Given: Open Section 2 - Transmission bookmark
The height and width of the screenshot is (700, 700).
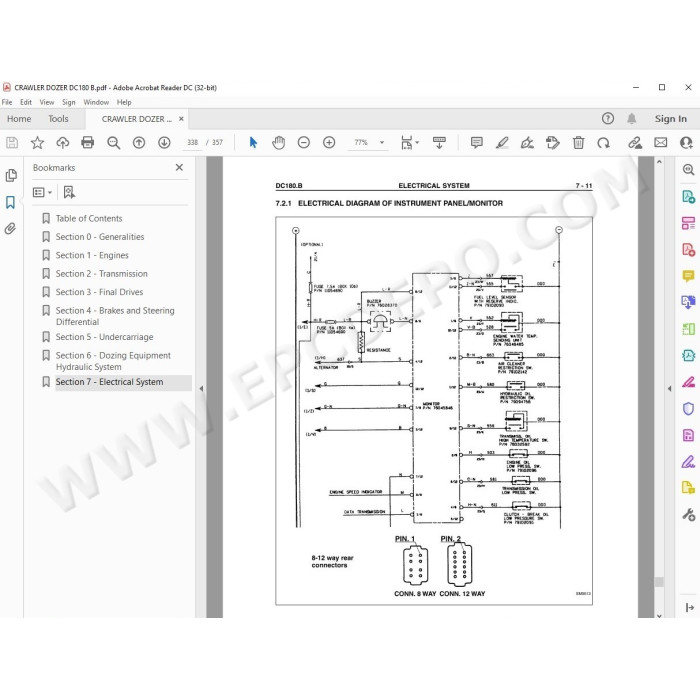Looking at the screenshot, I should tap(101, 274).
